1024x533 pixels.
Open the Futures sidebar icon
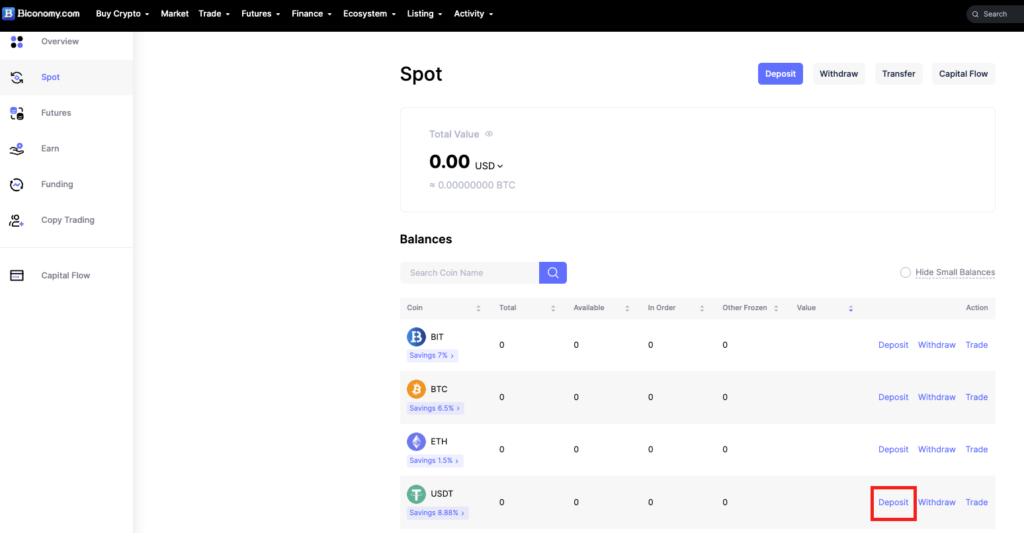[17, 113]
